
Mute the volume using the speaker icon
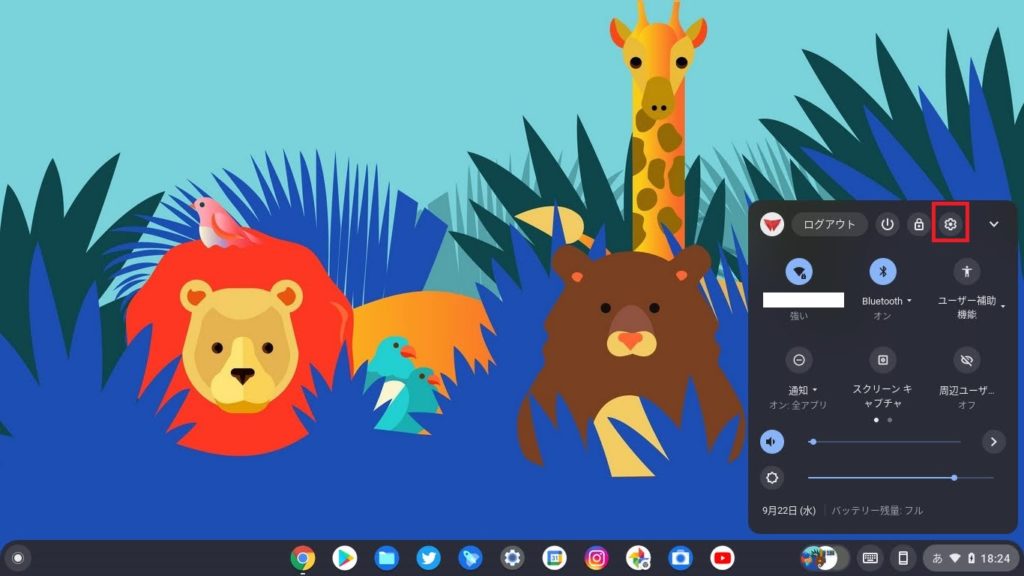click(x=771, y=442)
